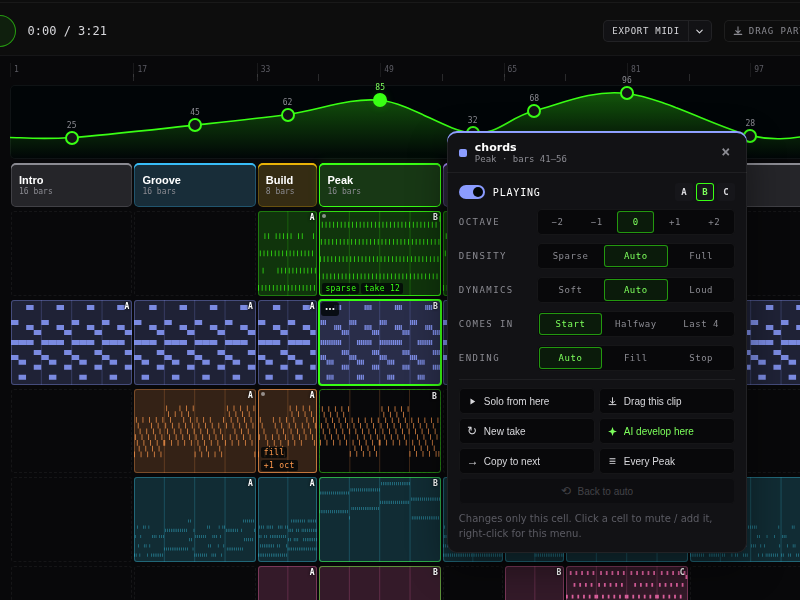Click the dark orange-note Peak clip
The image size is (800, 600).
tap(380, 431)
